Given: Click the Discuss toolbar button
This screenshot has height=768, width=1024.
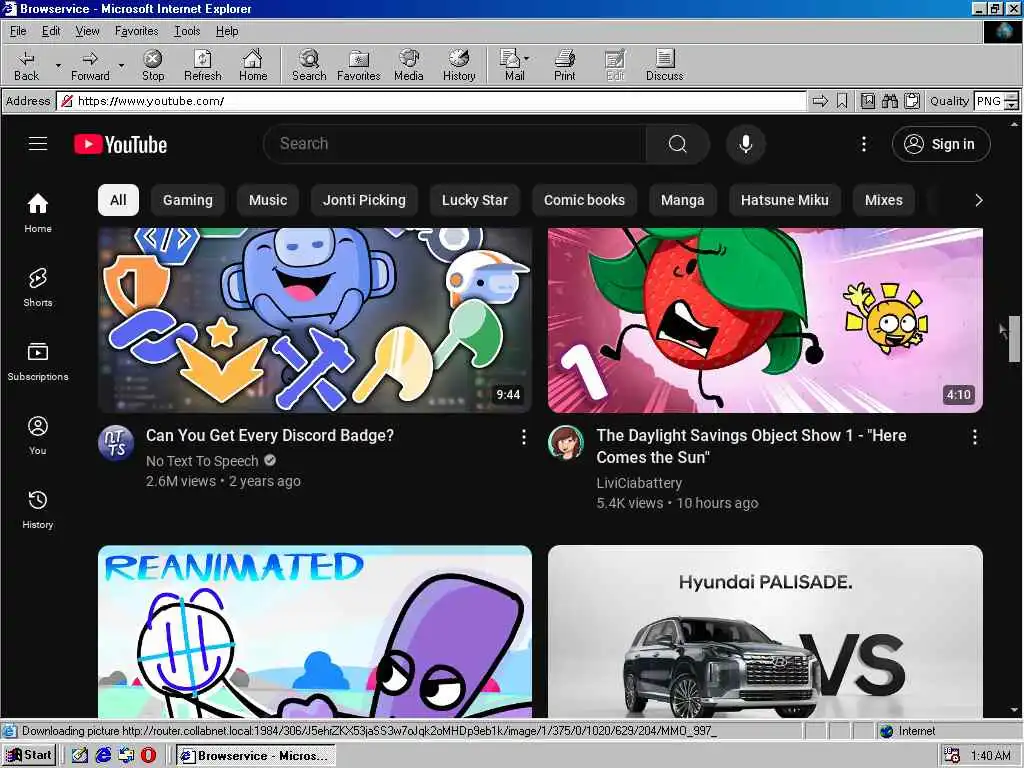Looking at the screenshot, I should tap(665, 65).
